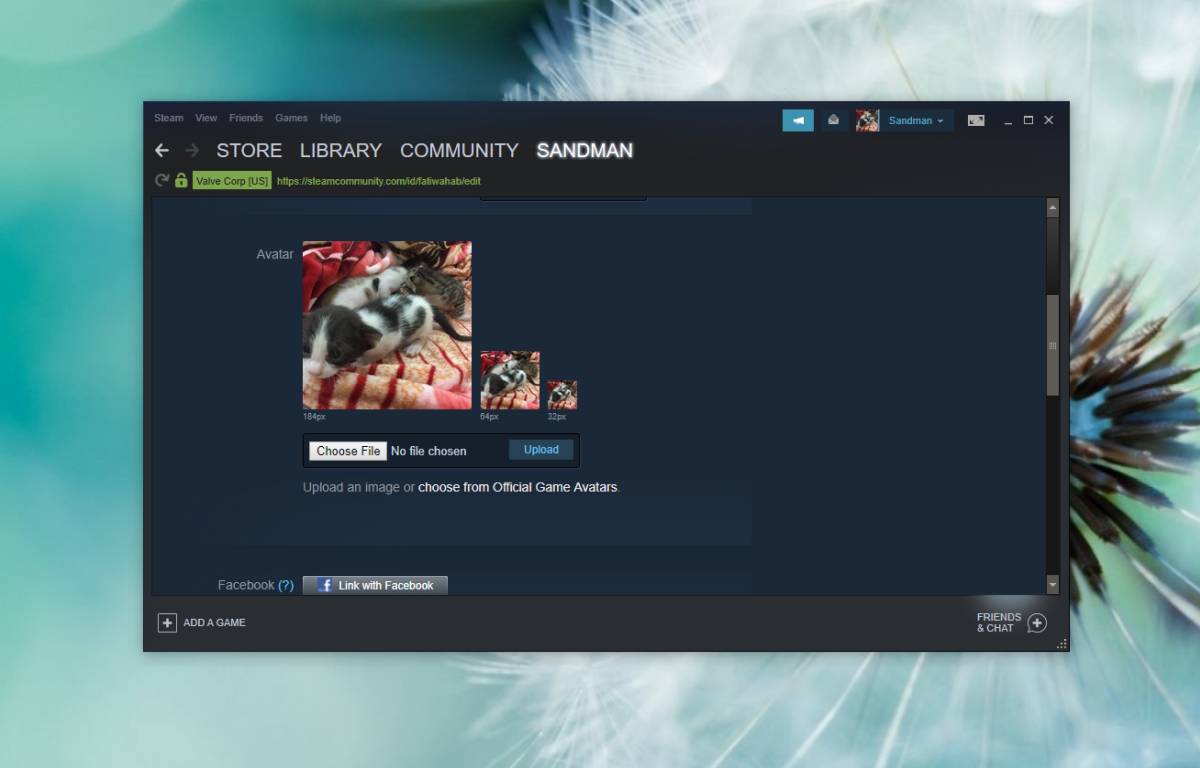Open the Friends & Chat plus icon
The image size is (1200, 768).
1037,623
